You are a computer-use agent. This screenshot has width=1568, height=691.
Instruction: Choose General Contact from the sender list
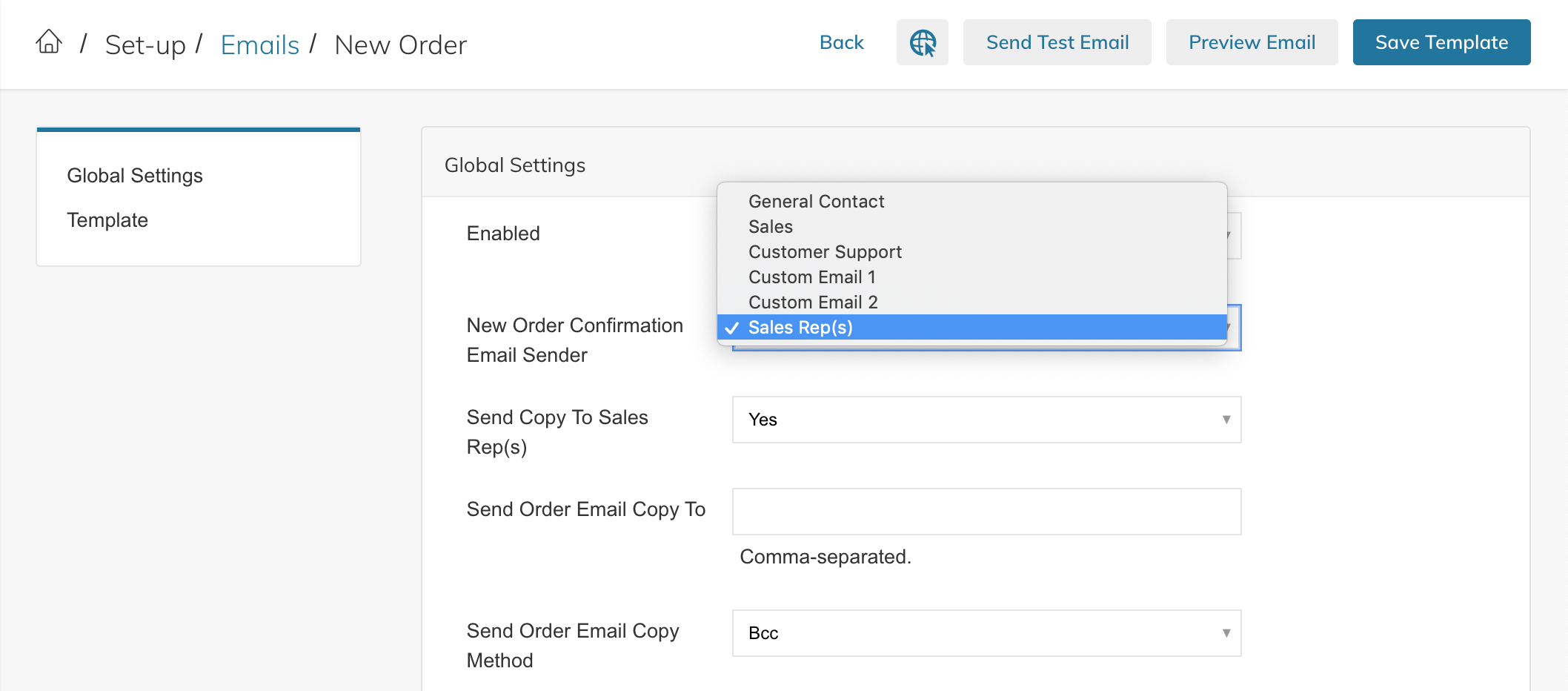pyautogui.click(x=972, y=202)
